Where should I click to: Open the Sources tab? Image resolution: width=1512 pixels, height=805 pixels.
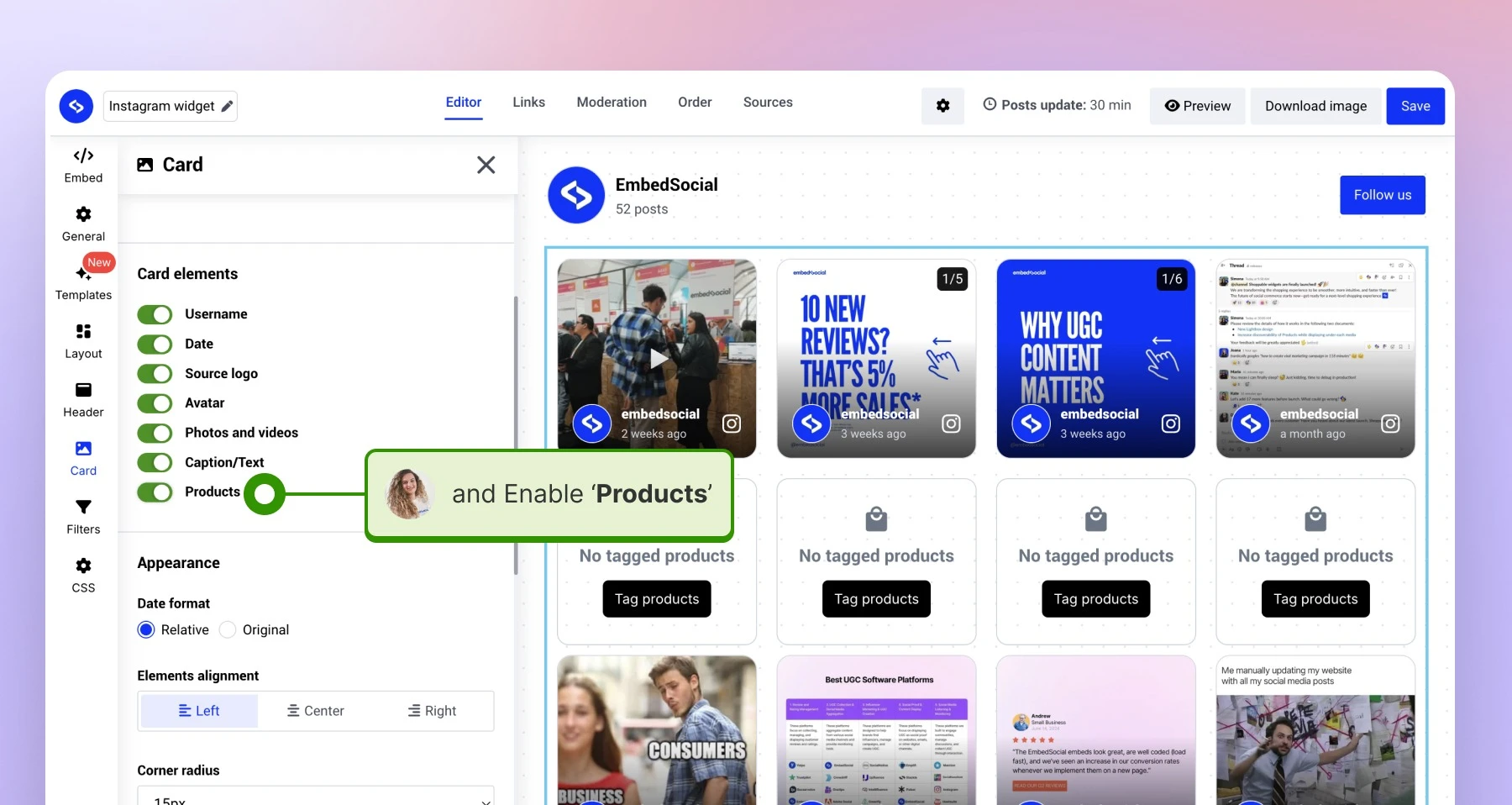point(768,103)
